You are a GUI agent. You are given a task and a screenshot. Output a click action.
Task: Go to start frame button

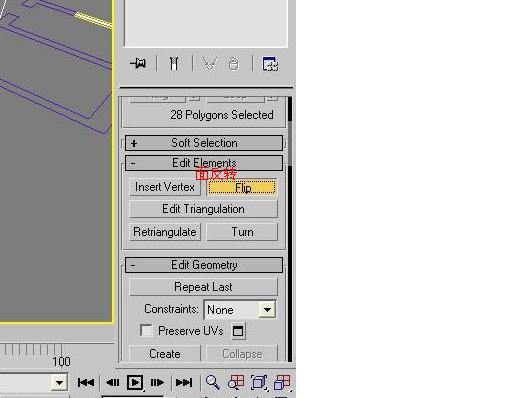(86, 382)
